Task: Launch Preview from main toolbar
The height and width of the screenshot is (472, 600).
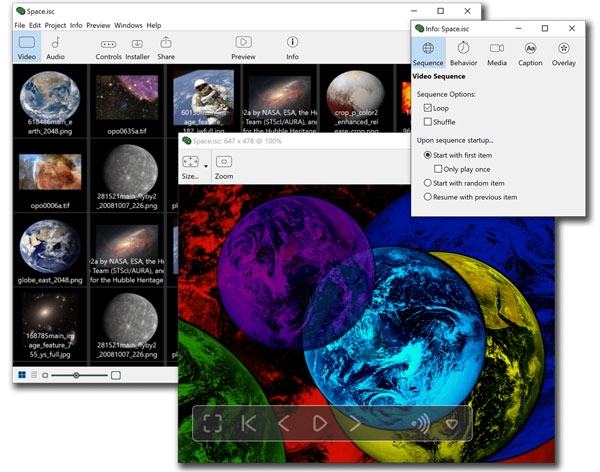Action: 243,48
